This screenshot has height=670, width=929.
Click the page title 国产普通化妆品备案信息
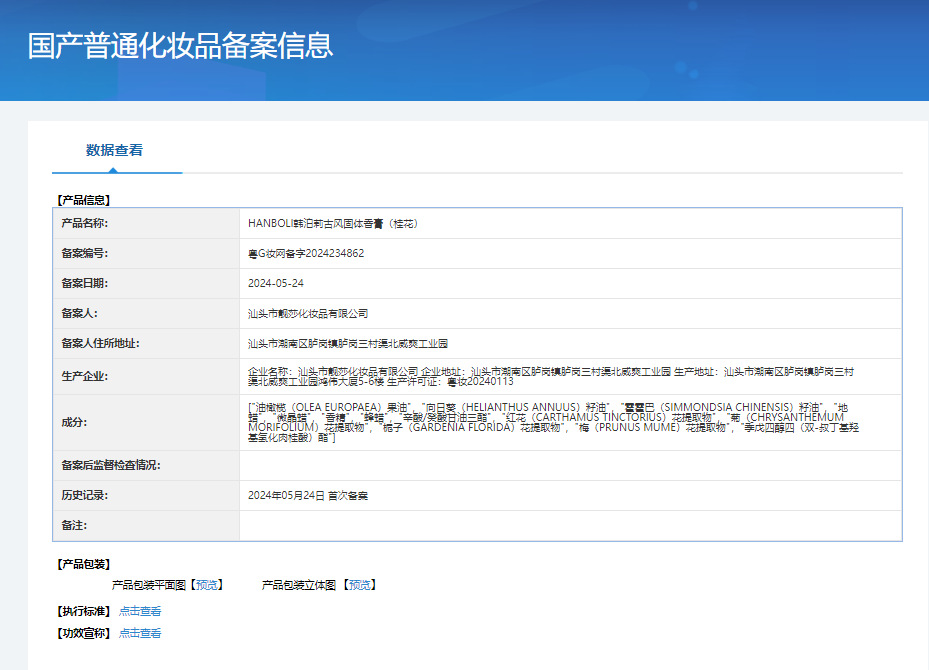[181, 46]
